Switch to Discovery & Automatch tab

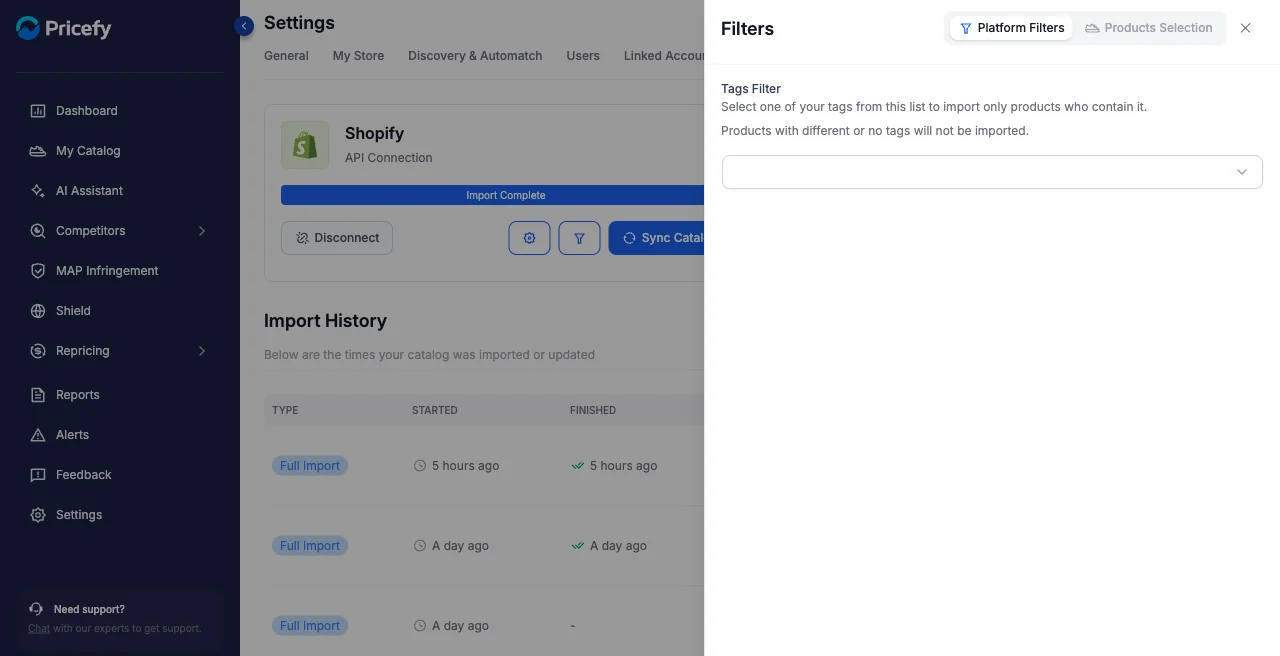tap(475, 56)
